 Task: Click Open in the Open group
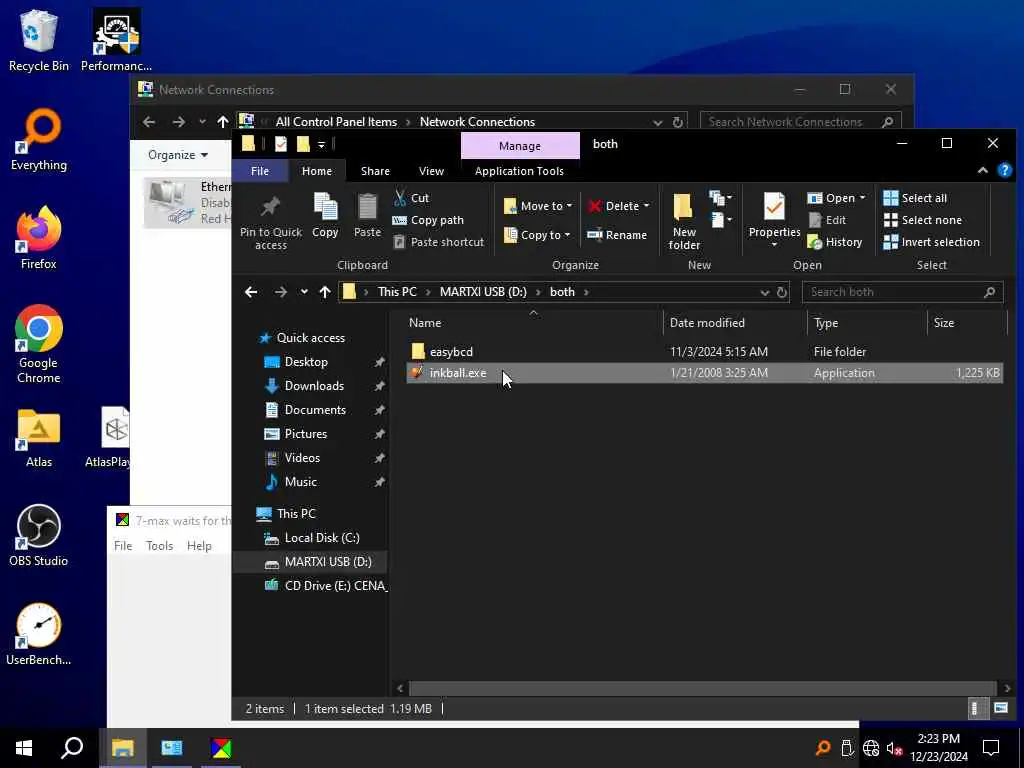click(831, 198)
